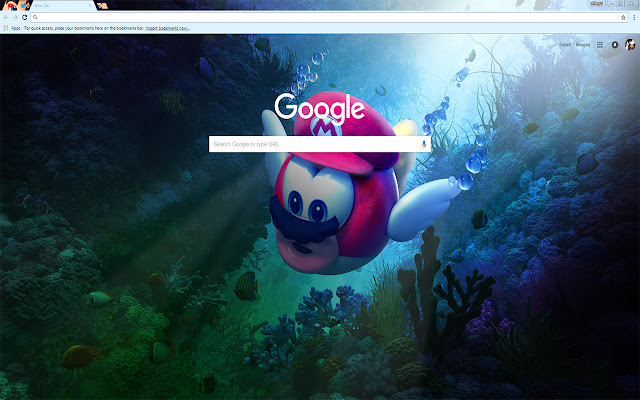The width and height of the screenshot is (640, 400).
Task: Close the New Tab tab
Action: click(90, 6)
